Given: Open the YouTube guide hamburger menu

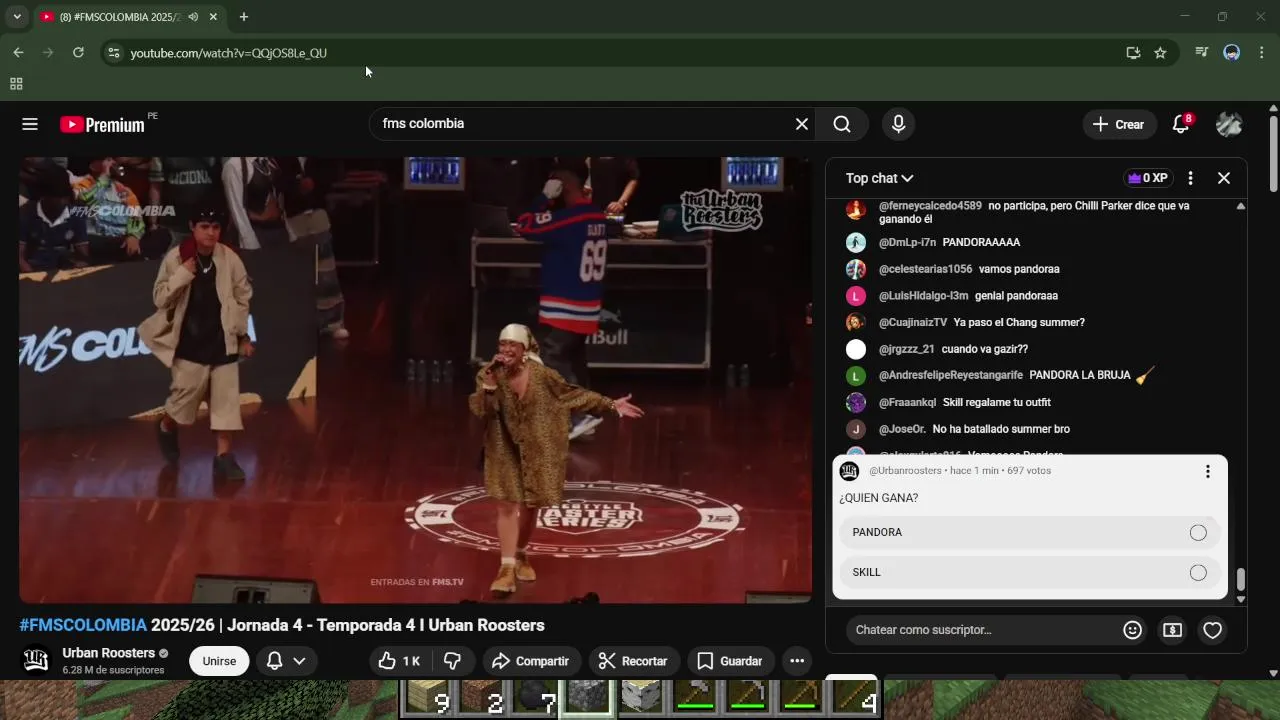Looking at the screenshot, I should tap(30, 124).
